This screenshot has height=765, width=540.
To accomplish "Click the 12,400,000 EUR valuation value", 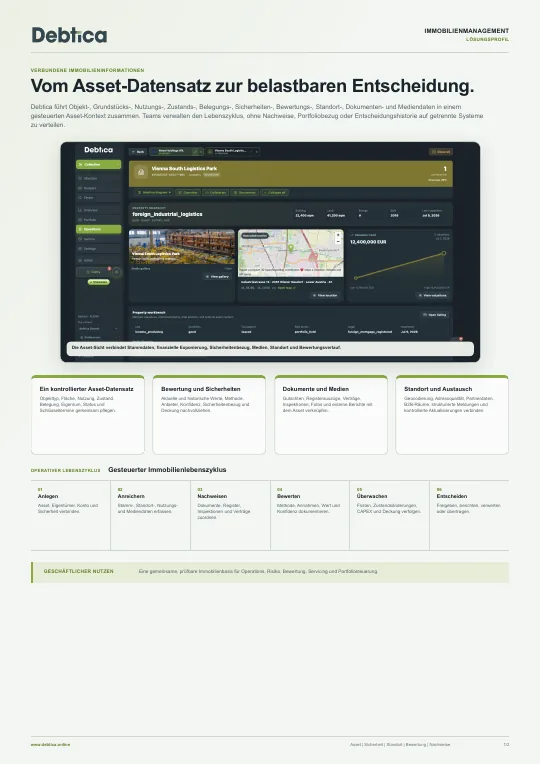I will (368, 242).
